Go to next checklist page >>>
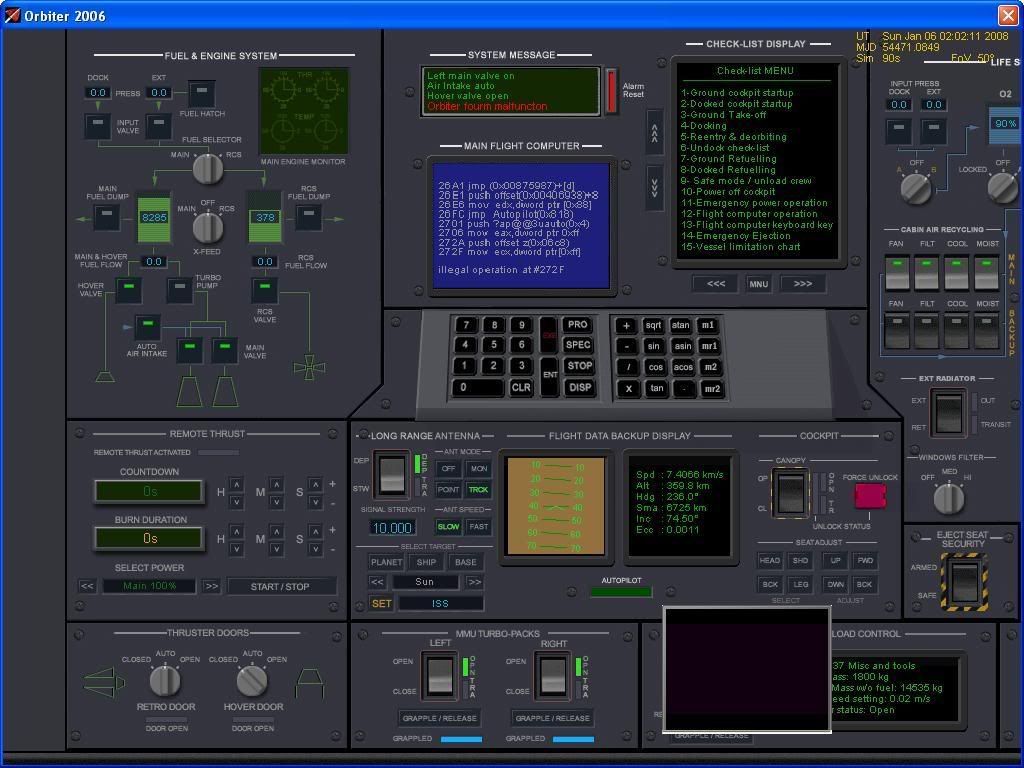1024x768 pixels. pyautogui.click(x=803, y=283)
